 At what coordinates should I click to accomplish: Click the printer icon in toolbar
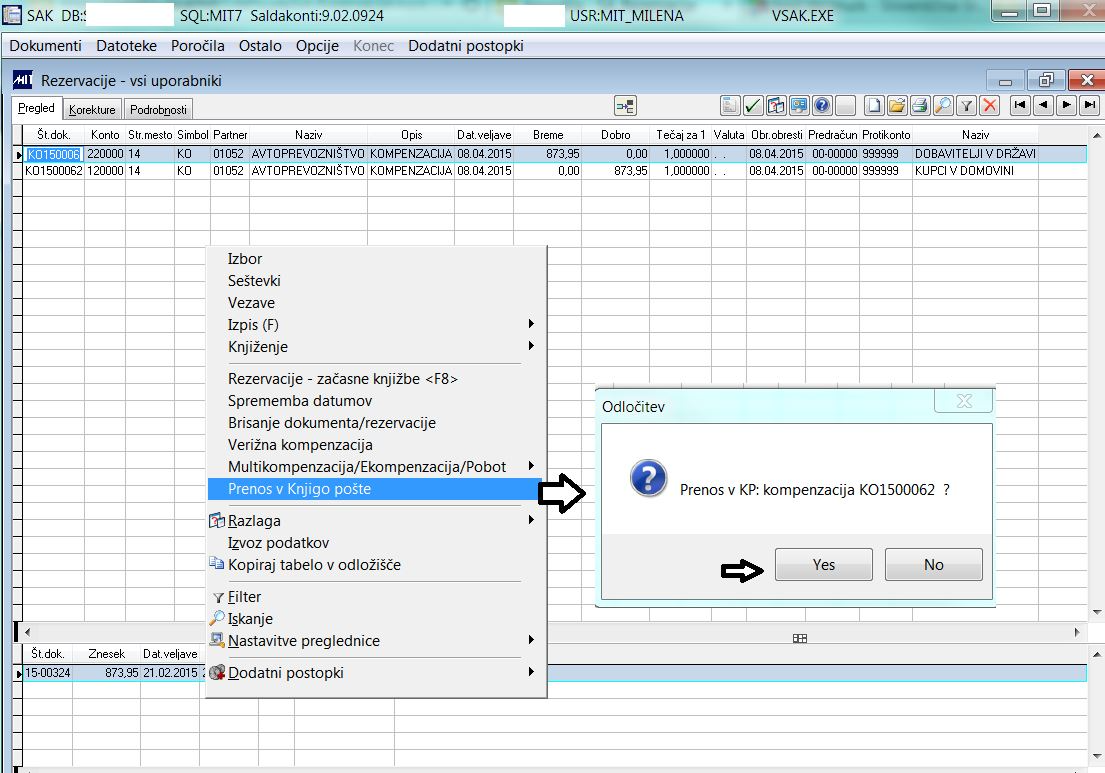tap(920, 105)
